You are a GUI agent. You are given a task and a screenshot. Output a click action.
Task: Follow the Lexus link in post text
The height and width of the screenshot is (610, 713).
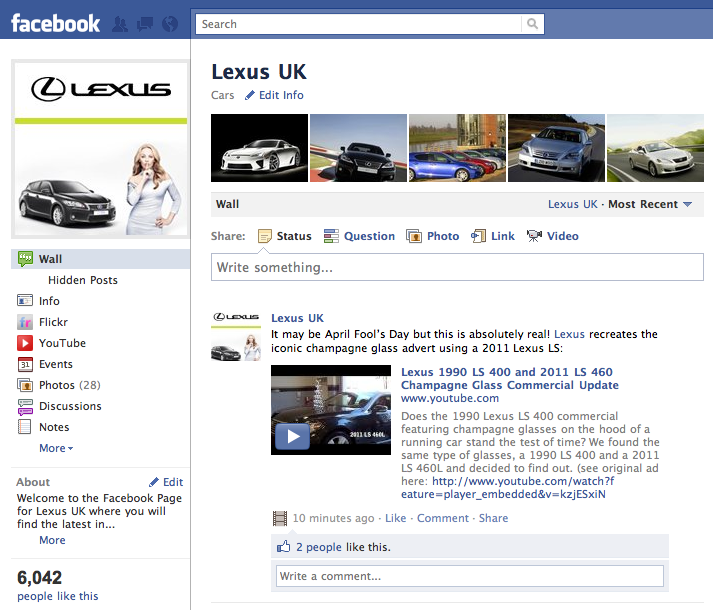[569, 334]
